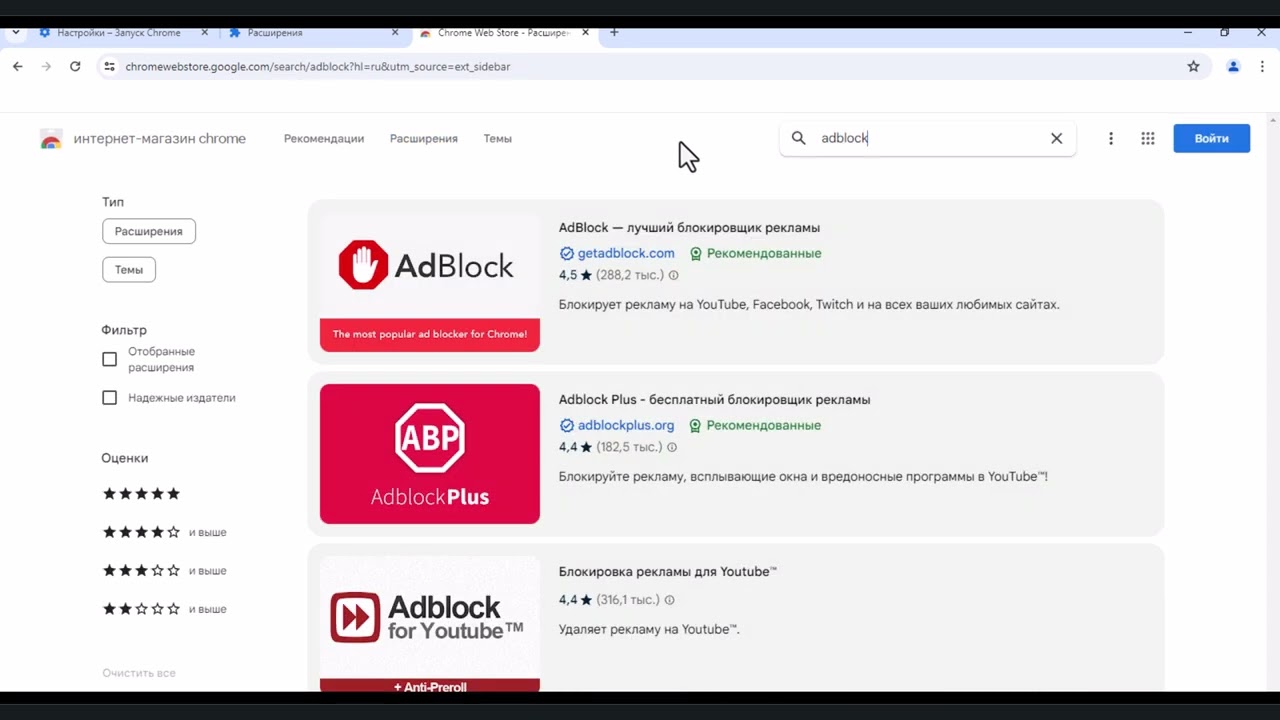The width and height of the screenshot is (1280, 720).
Task: Open the adblockplus.org link
Action: click(626, 425)
